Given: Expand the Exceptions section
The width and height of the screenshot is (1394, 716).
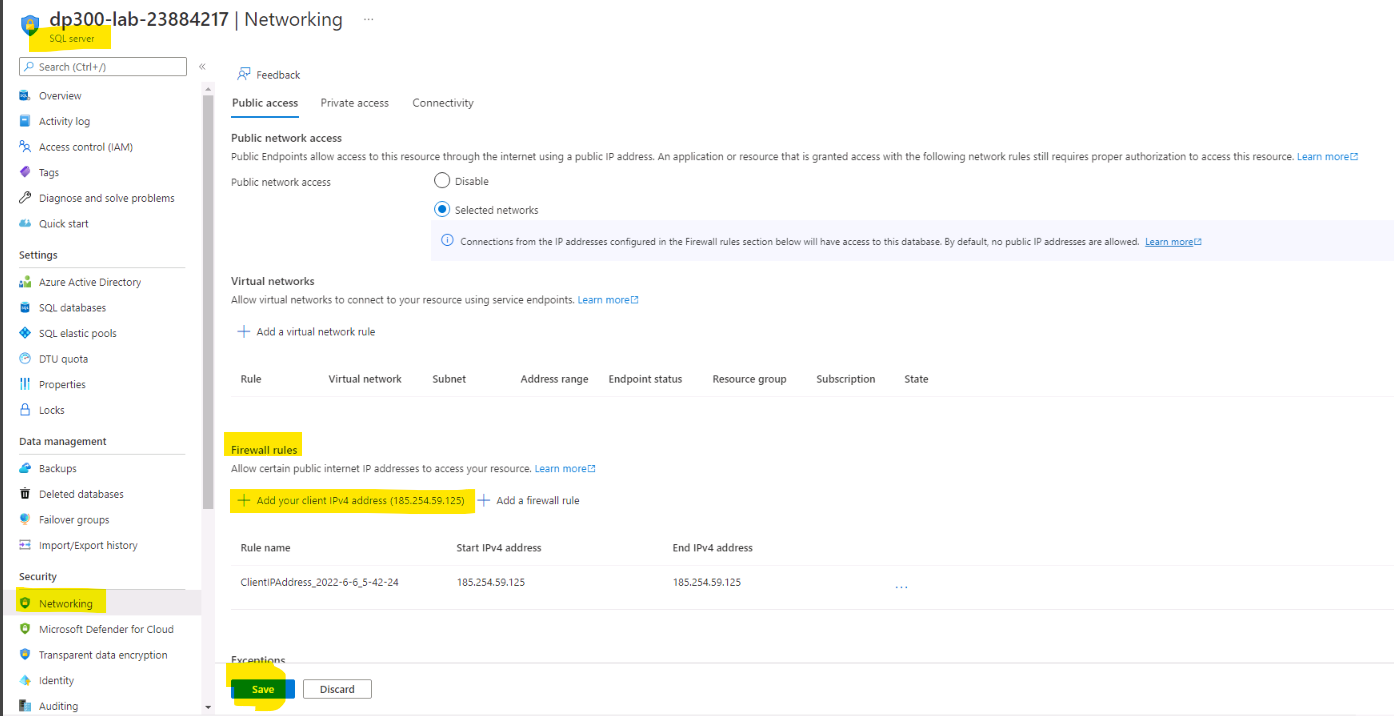Looking at the screenshot, I should 257,660.
